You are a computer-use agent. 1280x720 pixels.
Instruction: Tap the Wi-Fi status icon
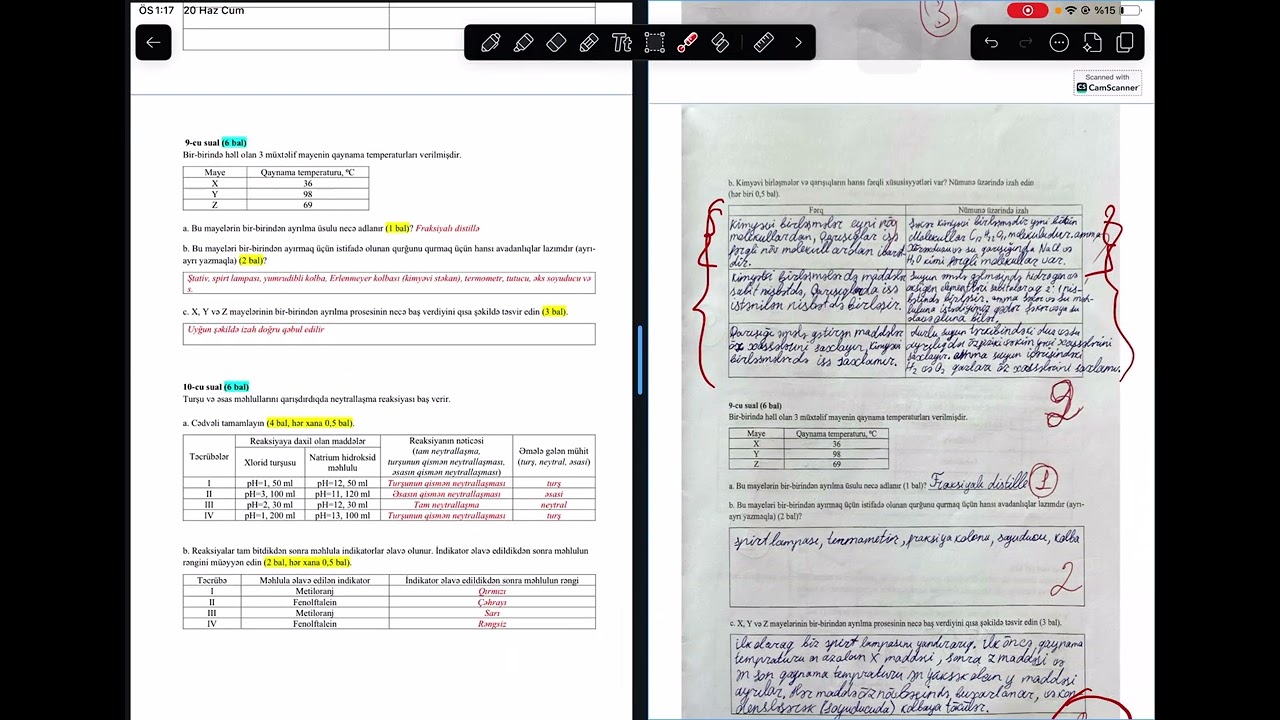coord(1071,10)
